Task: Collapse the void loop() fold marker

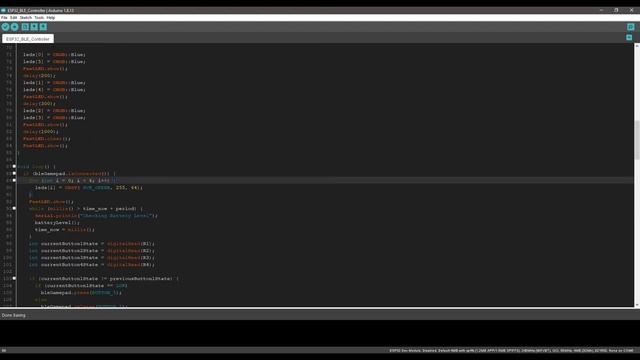Action: click(14, 167)
